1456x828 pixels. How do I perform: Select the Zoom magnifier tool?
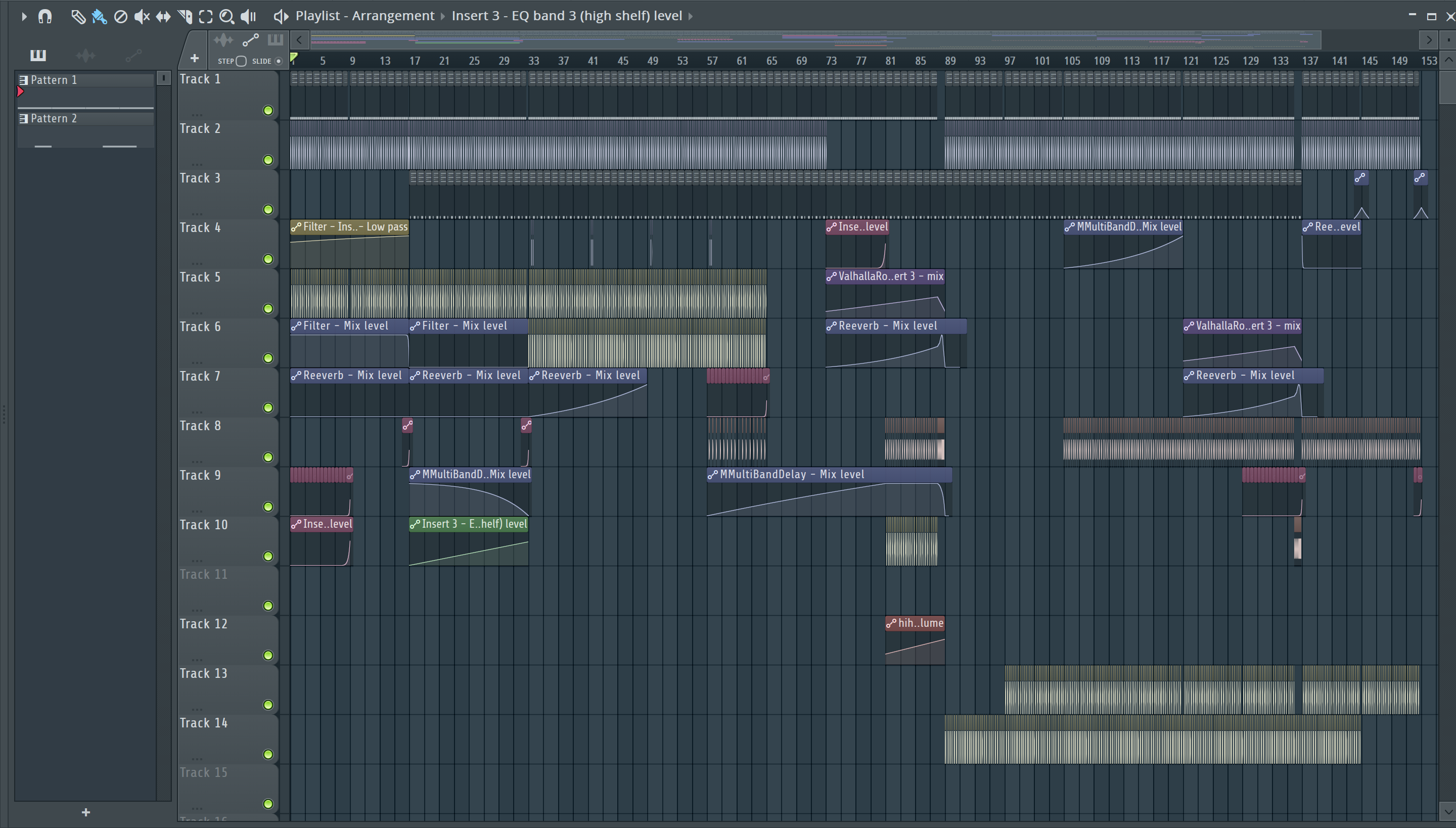pyautogui.click(x=227, y=17)
